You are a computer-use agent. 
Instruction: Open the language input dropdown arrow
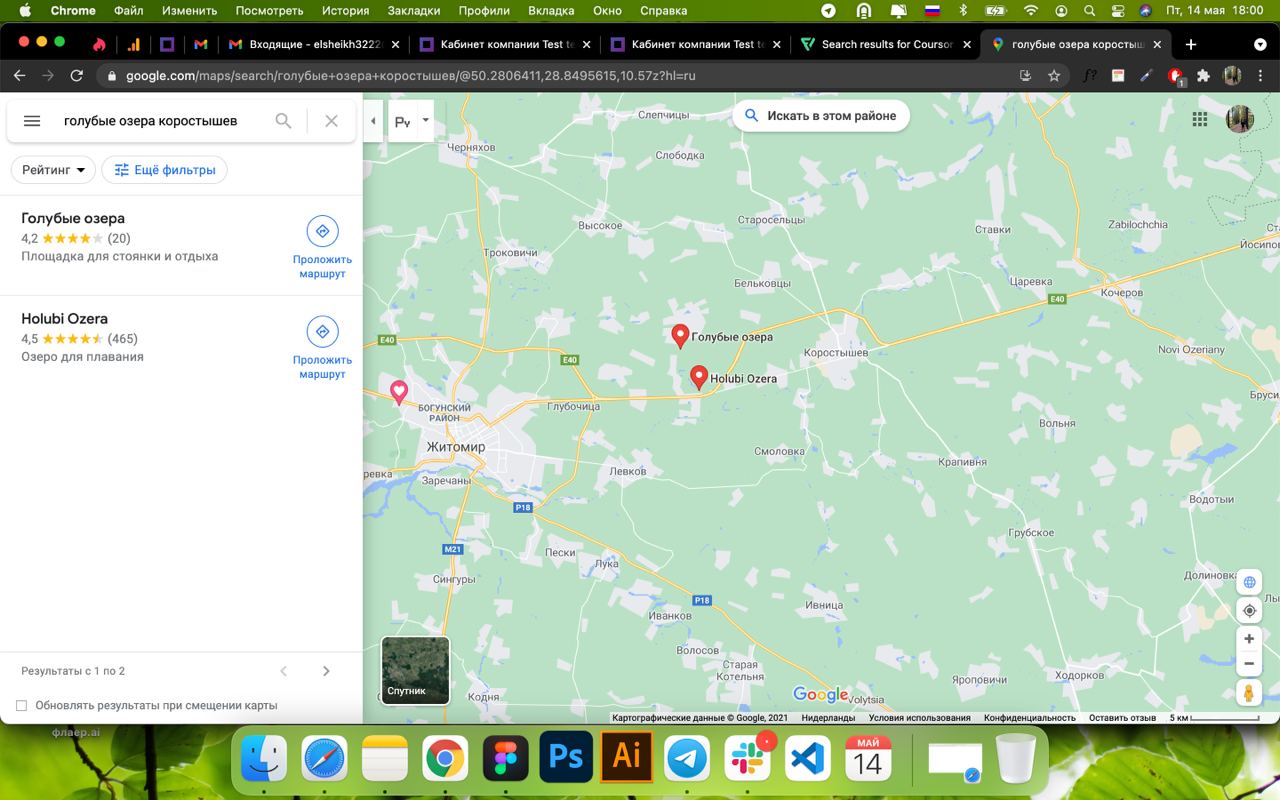tap(425, 120)
